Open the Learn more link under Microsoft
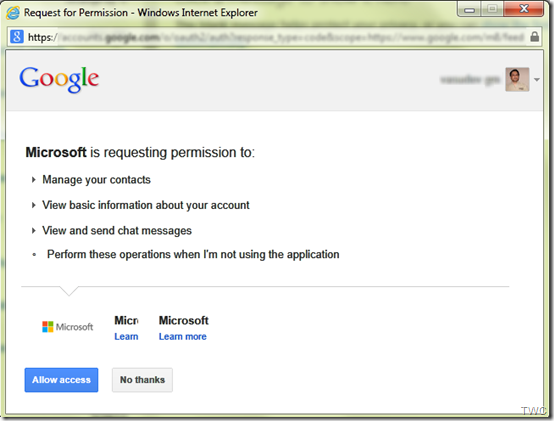The height and width of the screenshot is (421, 554). pyautogui.click(x=183, y=337)
